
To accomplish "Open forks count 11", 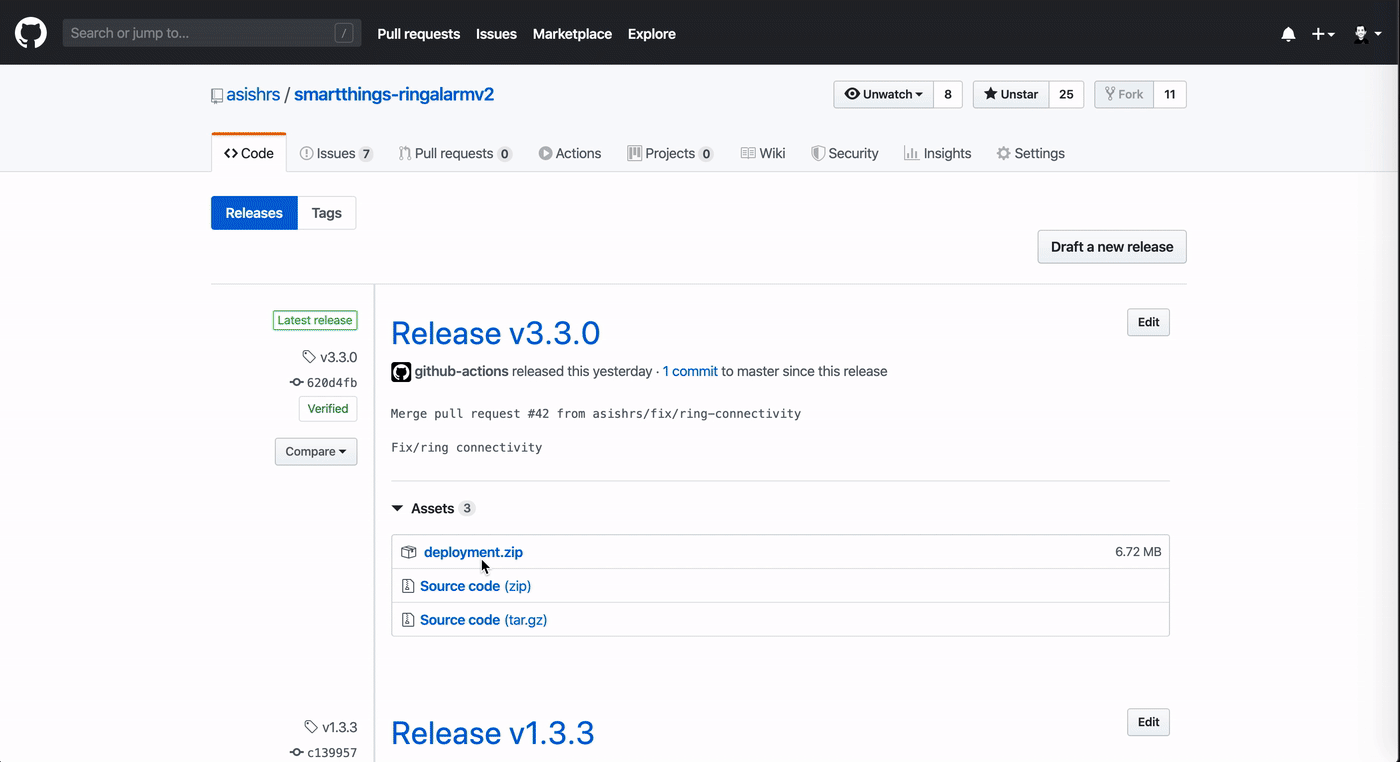I will pos(1170,94).
